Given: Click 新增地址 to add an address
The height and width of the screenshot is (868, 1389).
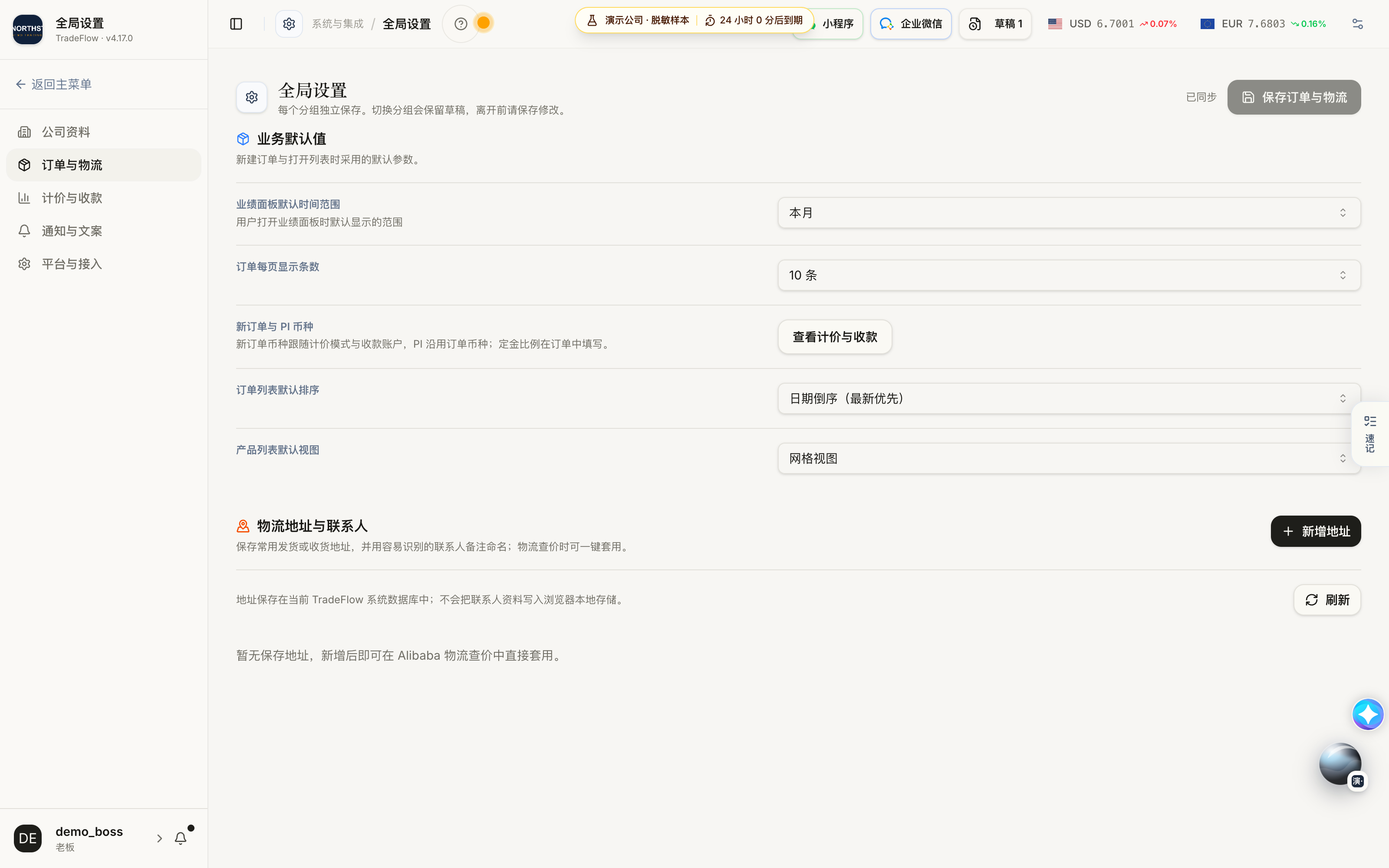Looking at the screenshot, I should (x=1316, y=531).
